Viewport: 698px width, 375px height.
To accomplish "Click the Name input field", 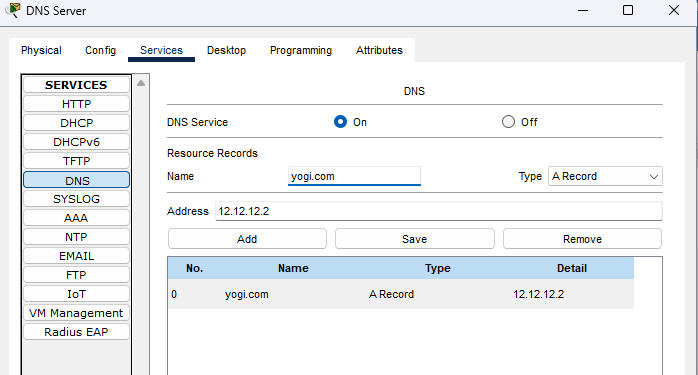I will (354, 176).
